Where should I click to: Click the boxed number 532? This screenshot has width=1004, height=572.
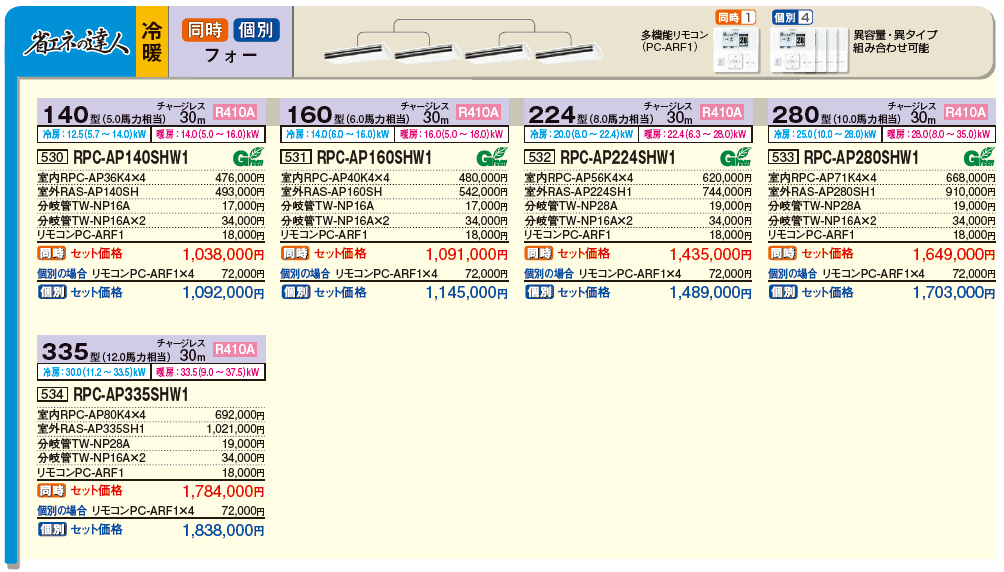pyautogui.click(x=539, y=158)
